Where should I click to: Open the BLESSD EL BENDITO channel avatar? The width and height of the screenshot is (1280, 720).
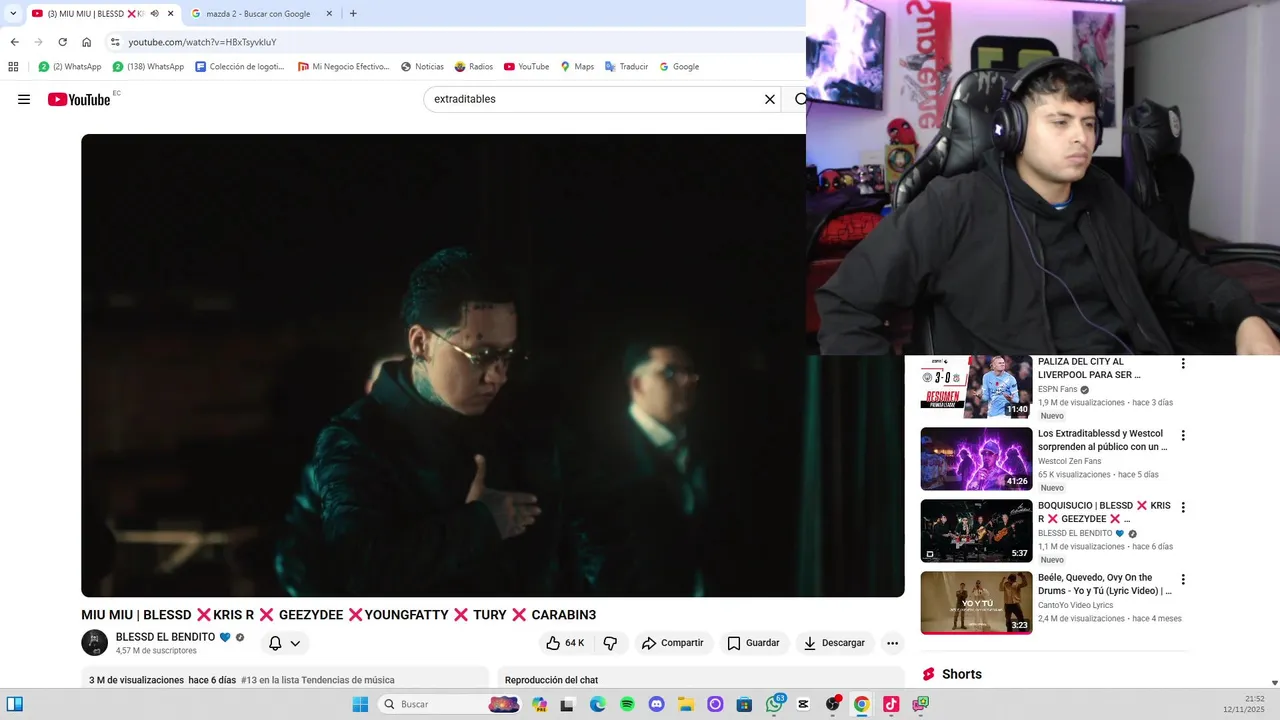pos(94,643)
